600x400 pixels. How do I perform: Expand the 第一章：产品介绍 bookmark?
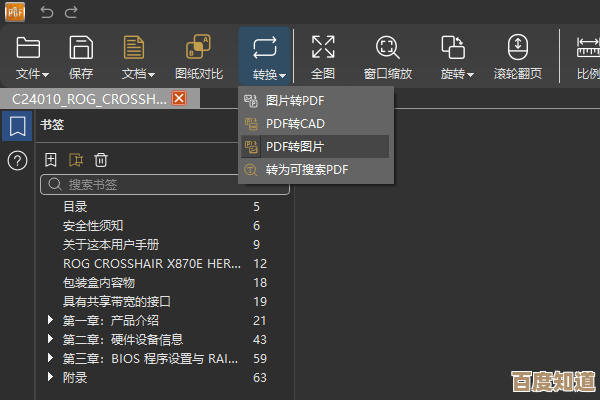point(50,320)
